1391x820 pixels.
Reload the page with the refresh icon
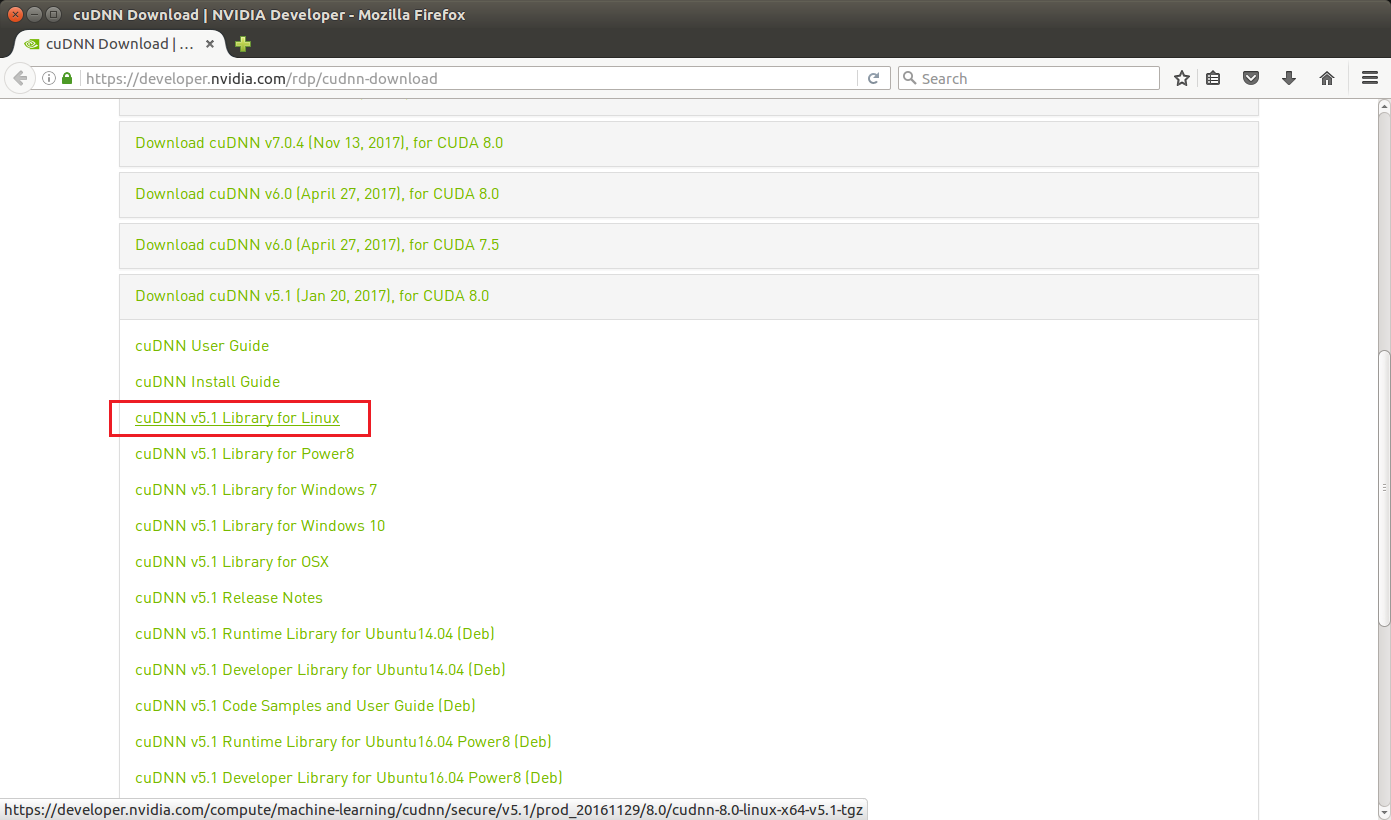[873, 78]
